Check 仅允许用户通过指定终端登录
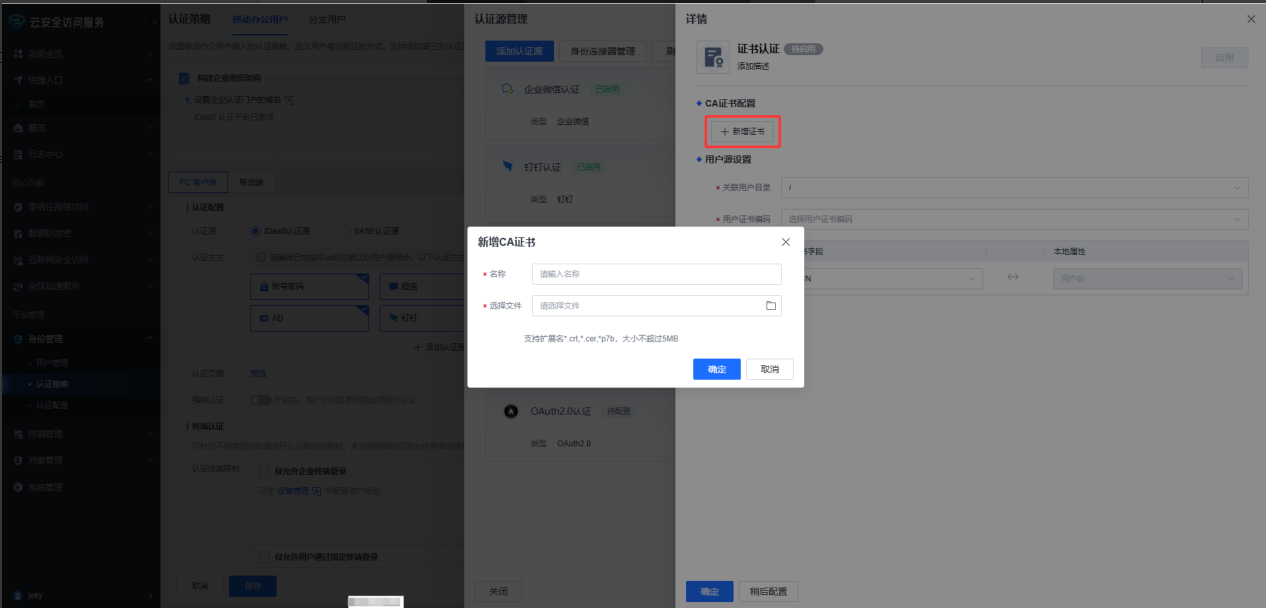This screenshot has height=608, width=1266. point(264,557)
